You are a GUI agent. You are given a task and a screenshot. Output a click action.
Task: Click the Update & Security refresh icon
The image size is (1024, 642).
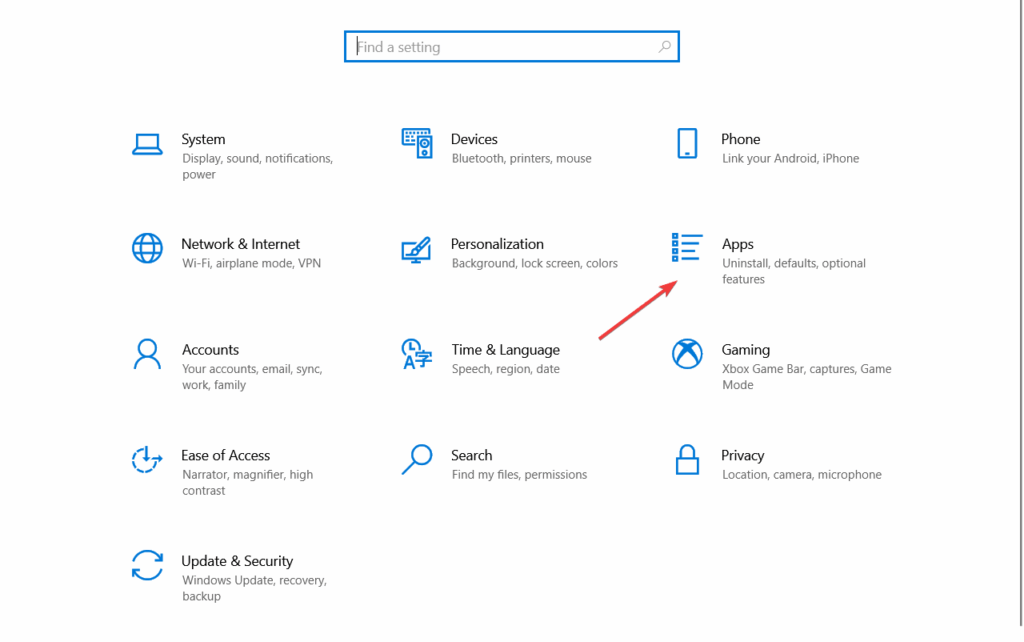point(147,565)
